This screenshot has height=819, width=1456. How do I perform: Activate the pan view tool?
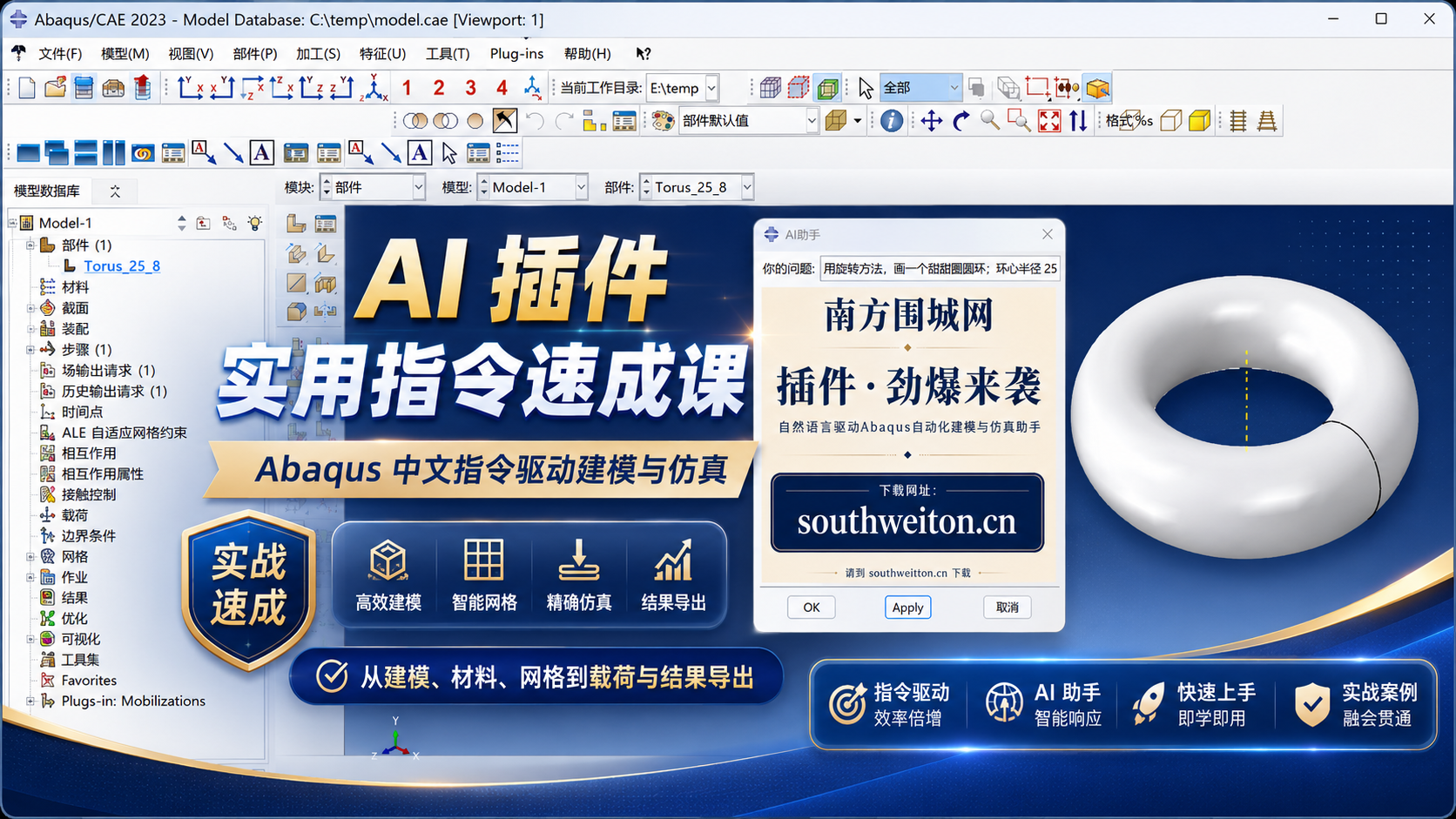[x=932, y=121]
